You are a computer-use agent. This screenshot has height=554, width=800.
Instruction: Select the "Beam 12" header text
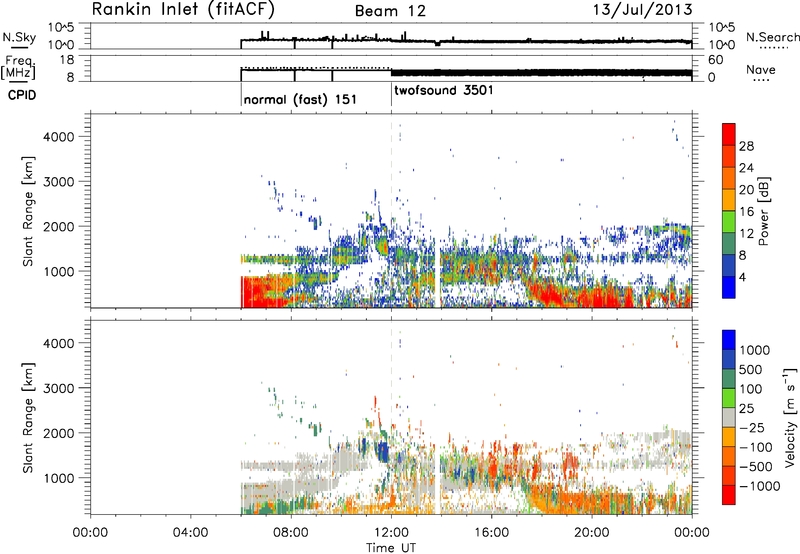click(390, 11)
